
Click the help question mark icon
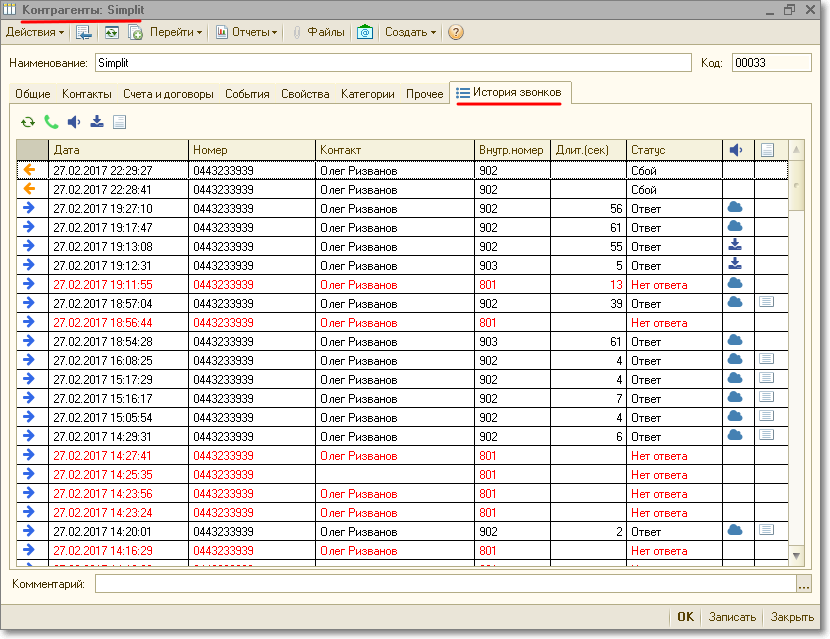click(x=456, y=32)
